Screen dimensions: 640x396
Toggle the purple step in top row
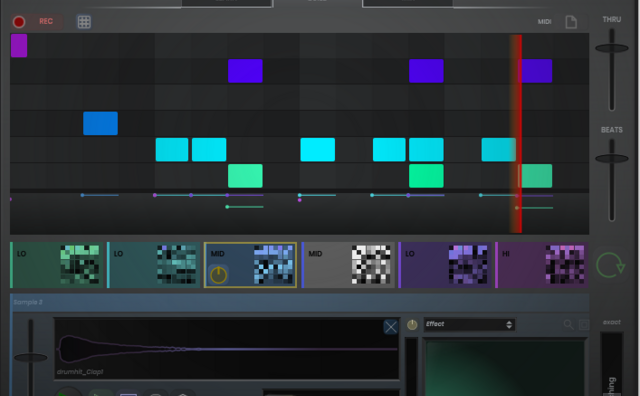tap(19, 45)
